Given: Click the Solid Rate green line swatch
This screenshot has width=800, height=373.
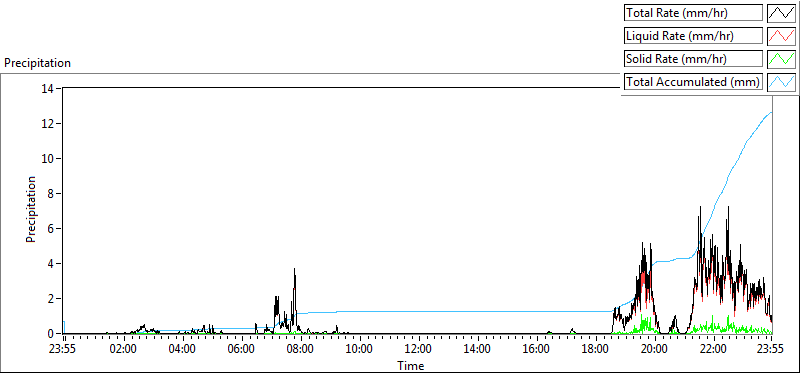Looking at the screenshot, I should [782, 59].
